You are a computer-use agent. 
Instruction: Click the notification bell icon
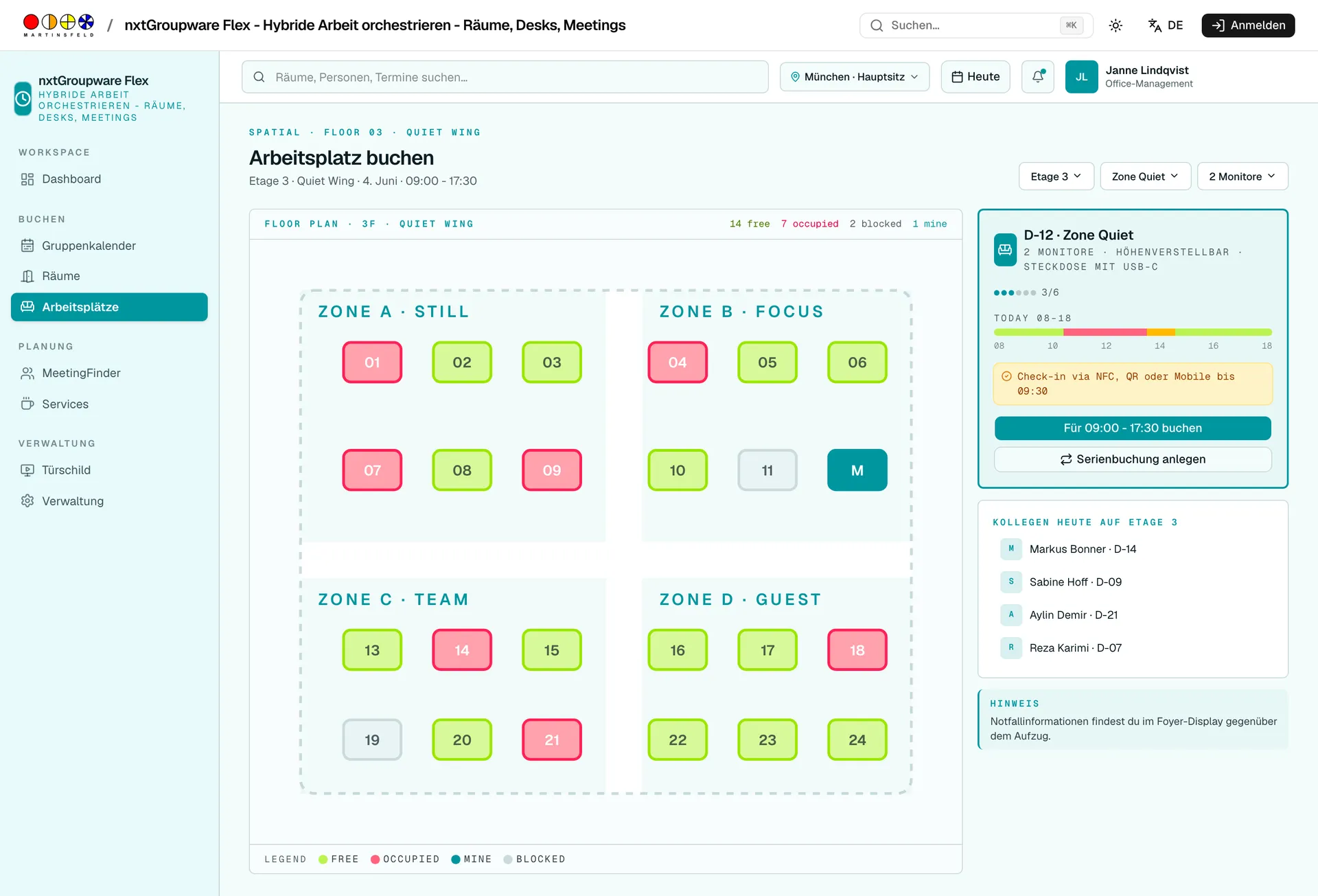pyautogui.click(x=1037, y=77)
